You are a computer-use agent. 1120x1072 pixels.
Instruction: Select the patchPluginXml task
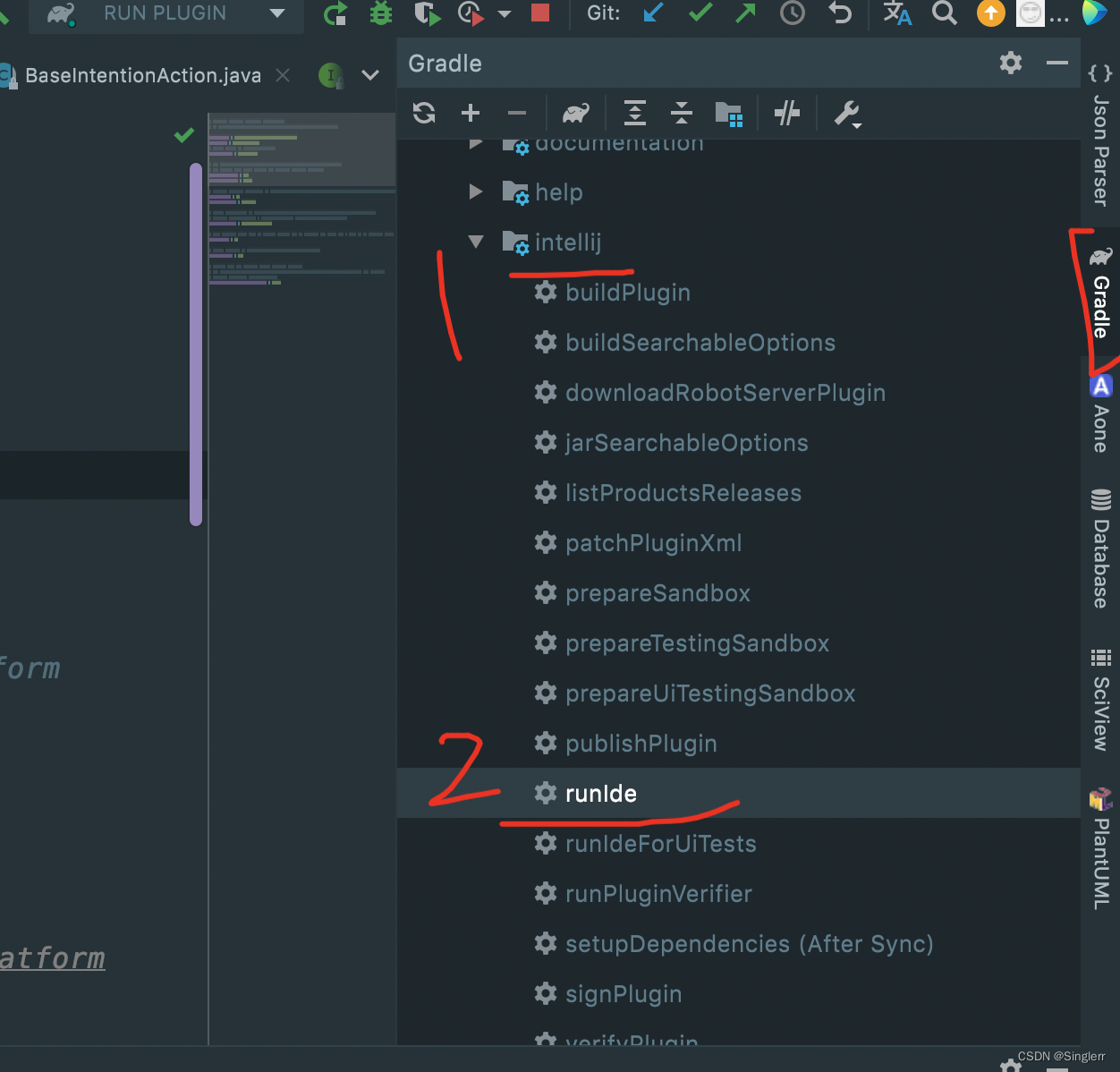pos(638,543)
